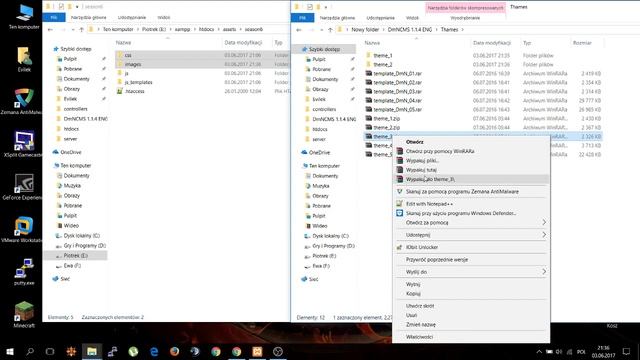The height and width of the screenshot is (360, 640).
Task: Click back arrow in right Themes window
Action: pos(299,30)
